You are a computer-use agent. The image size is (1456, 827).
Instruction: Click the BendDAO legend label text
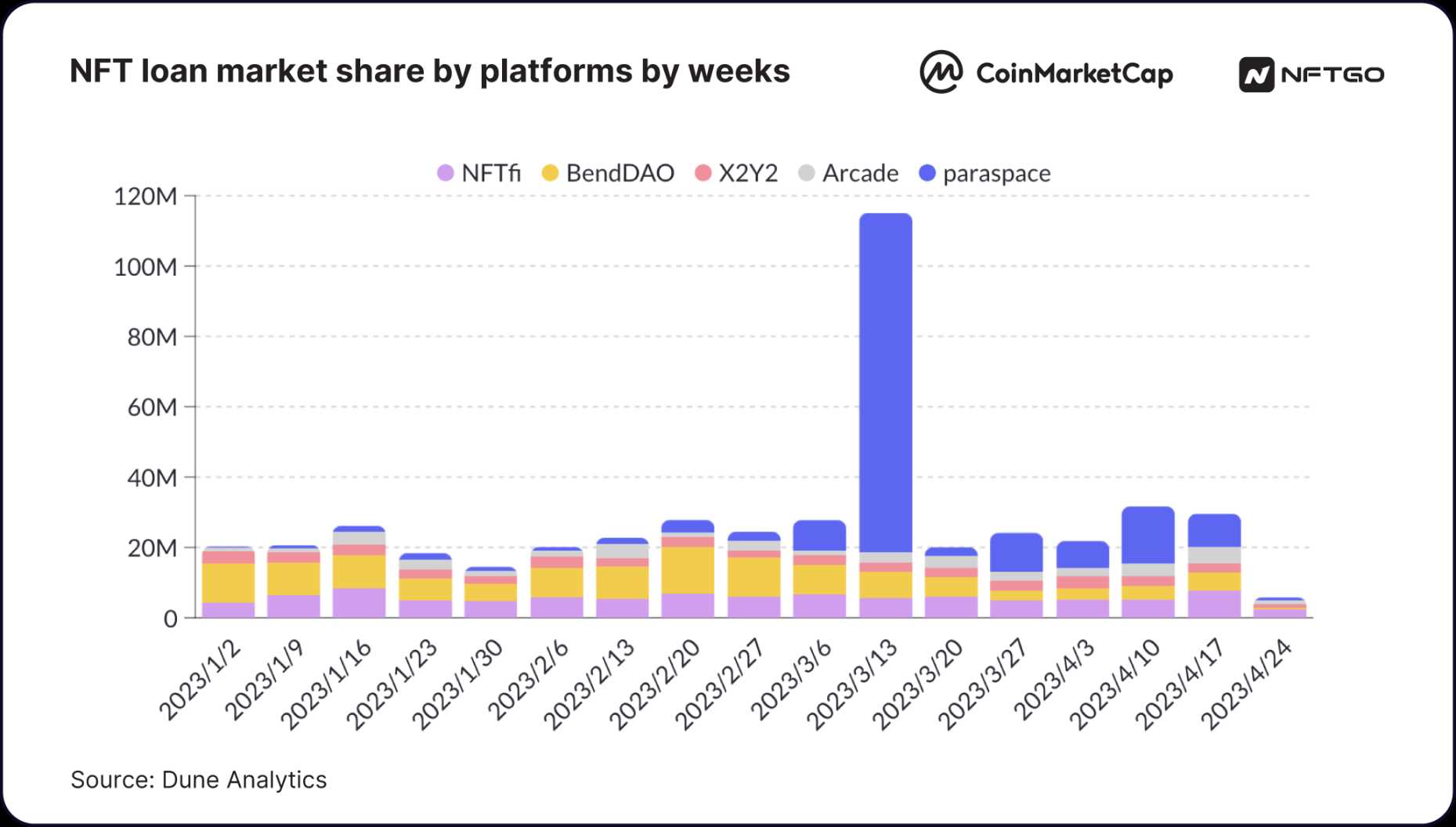pos(620,173)
